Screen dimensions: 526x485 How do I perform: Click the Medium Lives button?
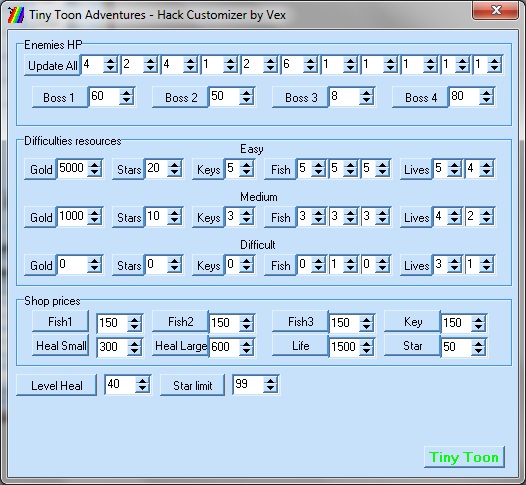click(x=416, y=217)
